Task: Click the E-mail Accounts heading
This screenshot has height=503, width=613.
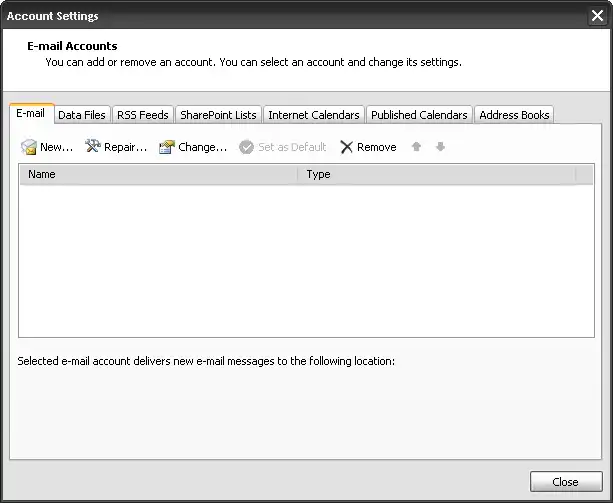Action: point(72,46)
